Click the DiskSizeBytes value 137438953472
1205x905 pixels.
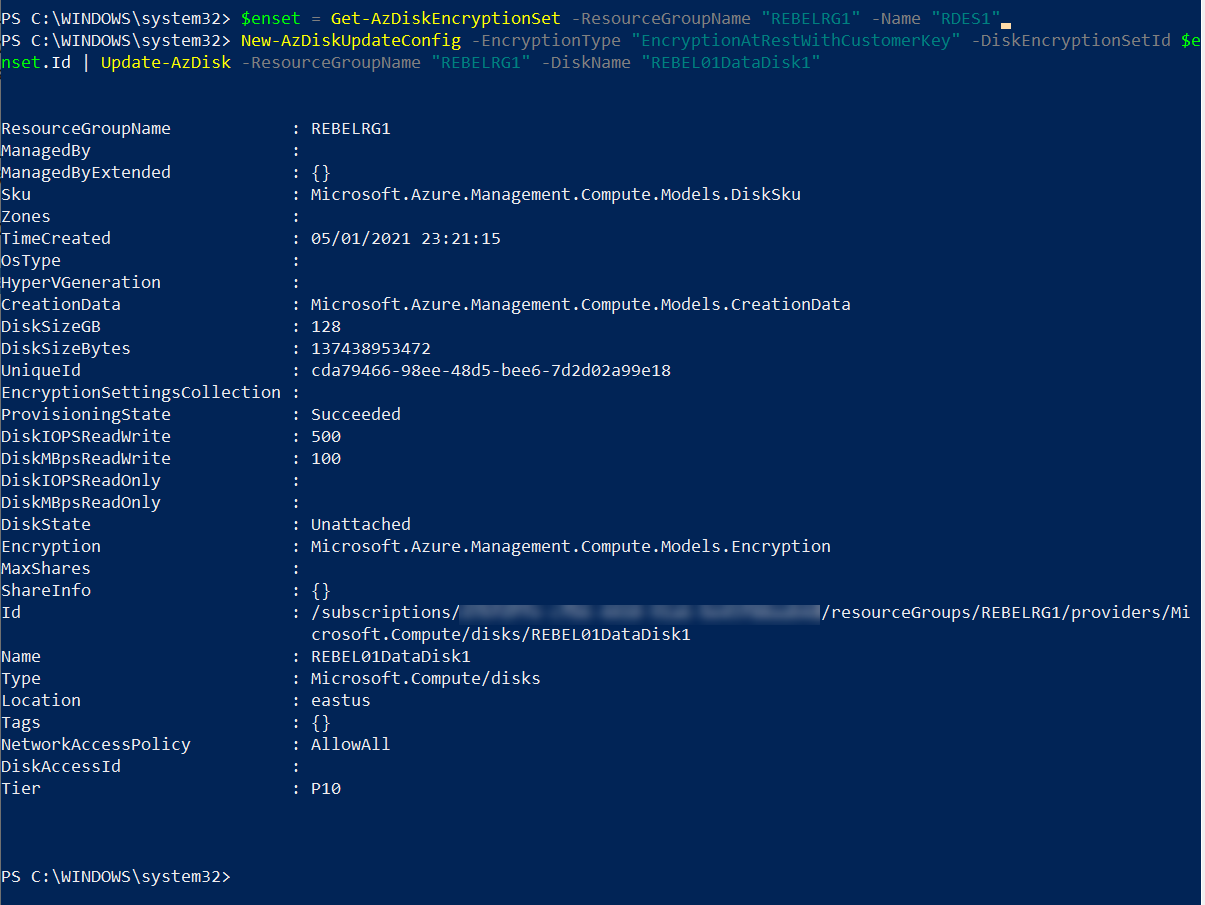(x=371, y=349)
